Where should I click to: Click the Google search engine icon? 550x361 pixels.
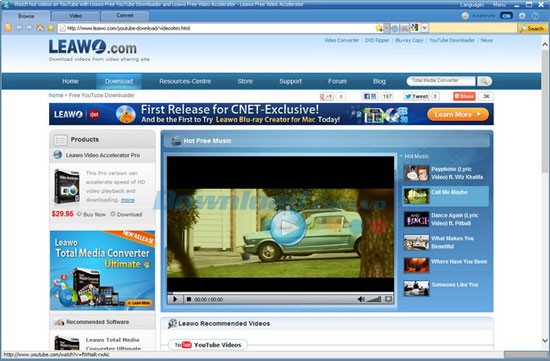click(415, 28)
